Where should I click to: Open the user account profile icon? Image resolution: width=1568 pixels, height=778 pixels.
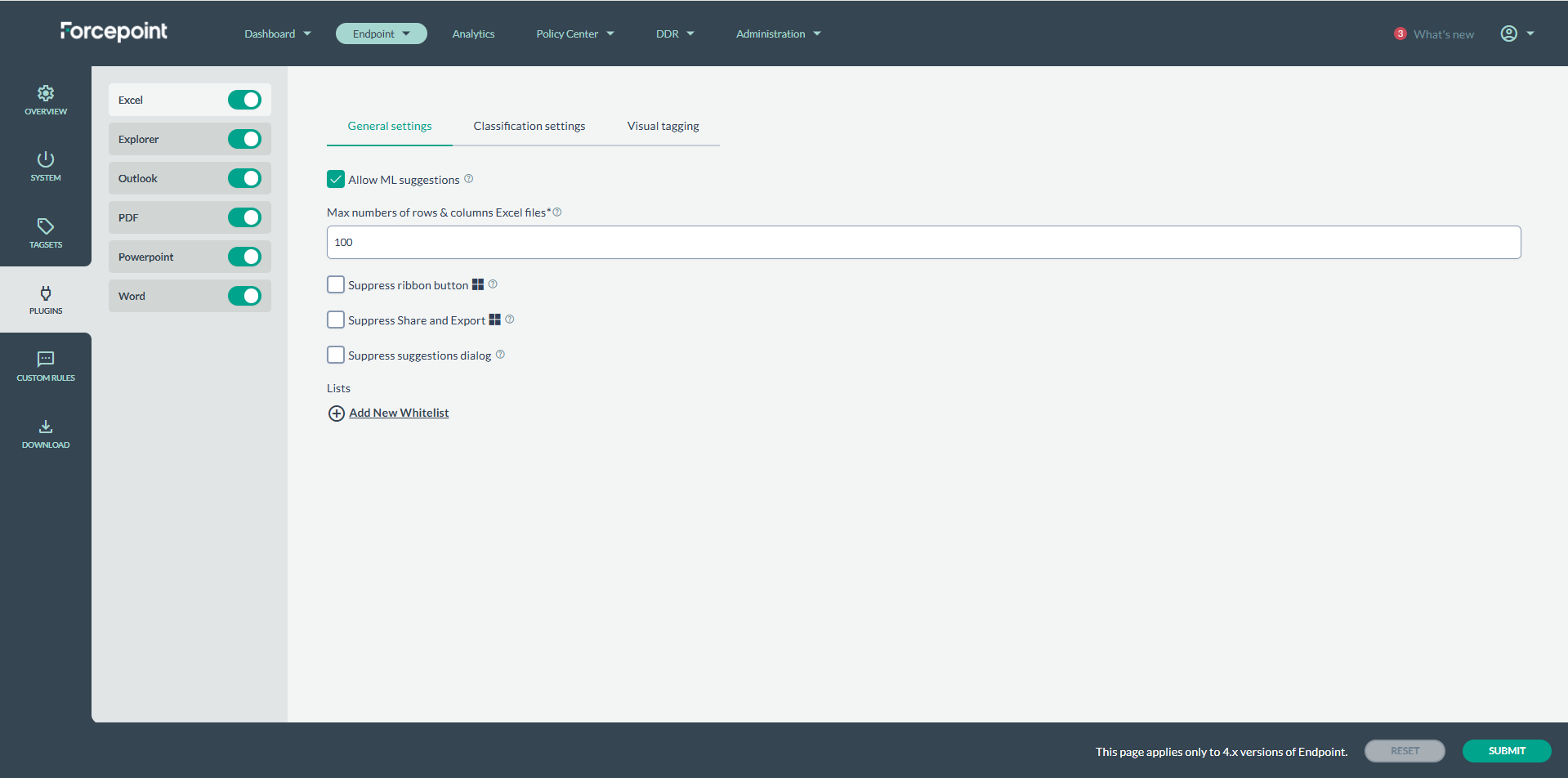1508,34
